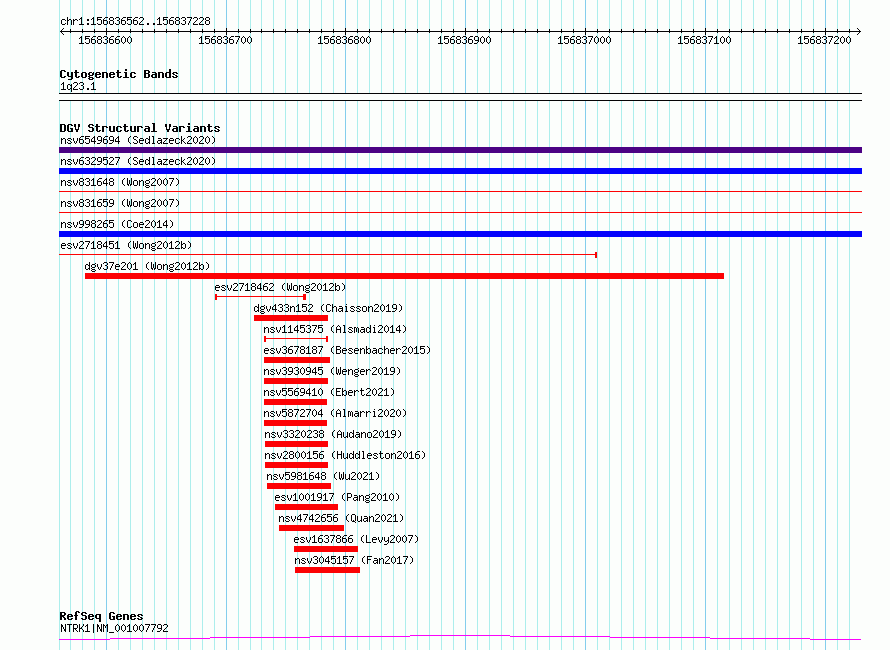
Task: Open the esv1001917 (Pang2010) label
Action: (x=337, y=497)
